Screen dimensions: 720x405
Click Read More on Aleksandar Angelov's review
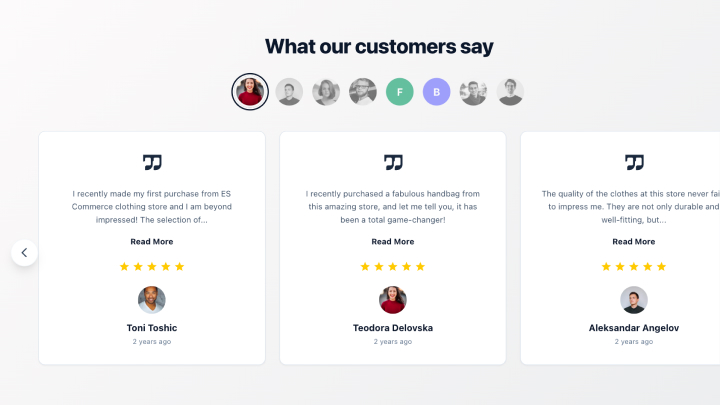point(634,241)
